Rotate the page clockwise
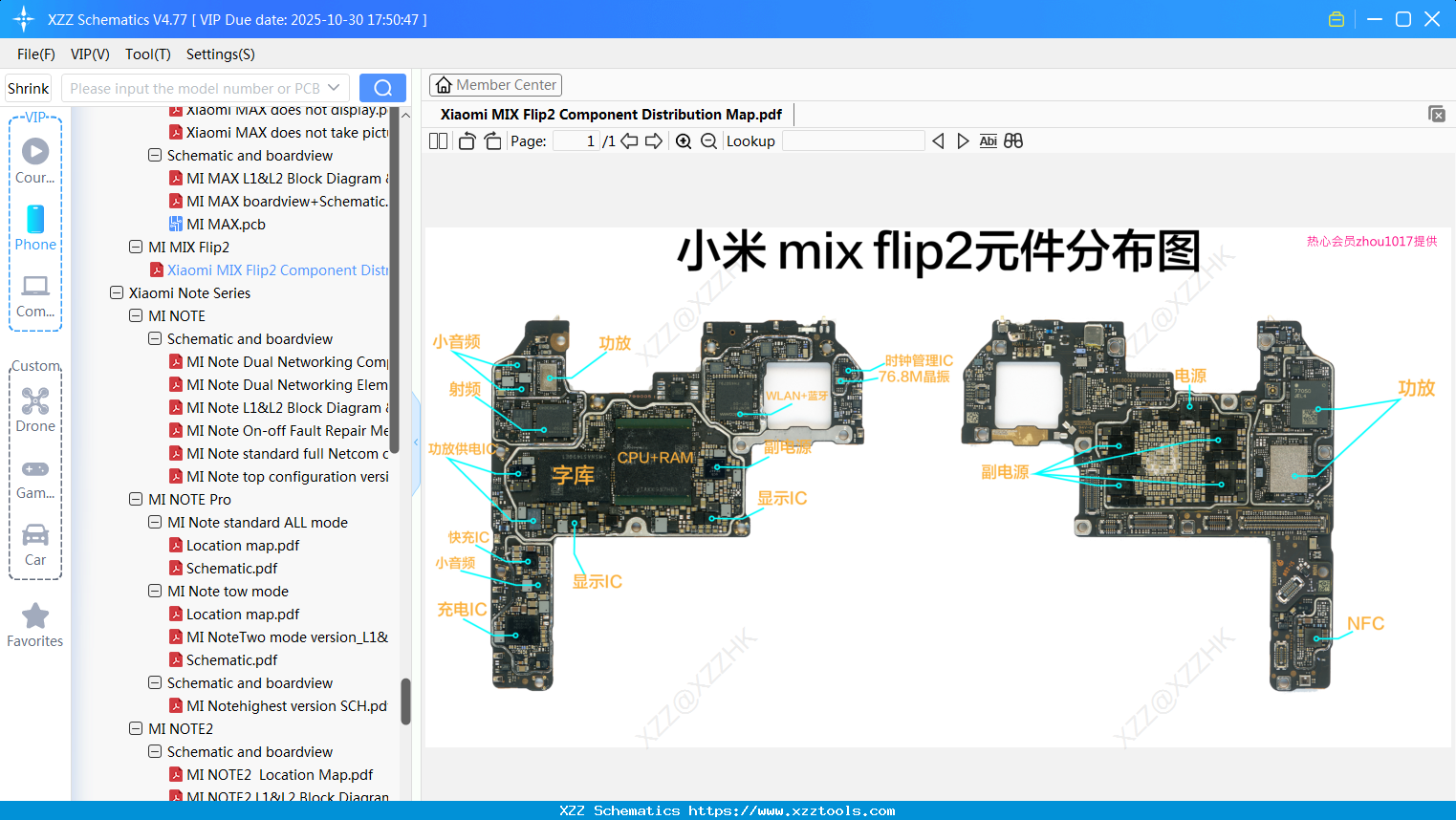Screen dimensions: 1456x820 tap(492, 140)
